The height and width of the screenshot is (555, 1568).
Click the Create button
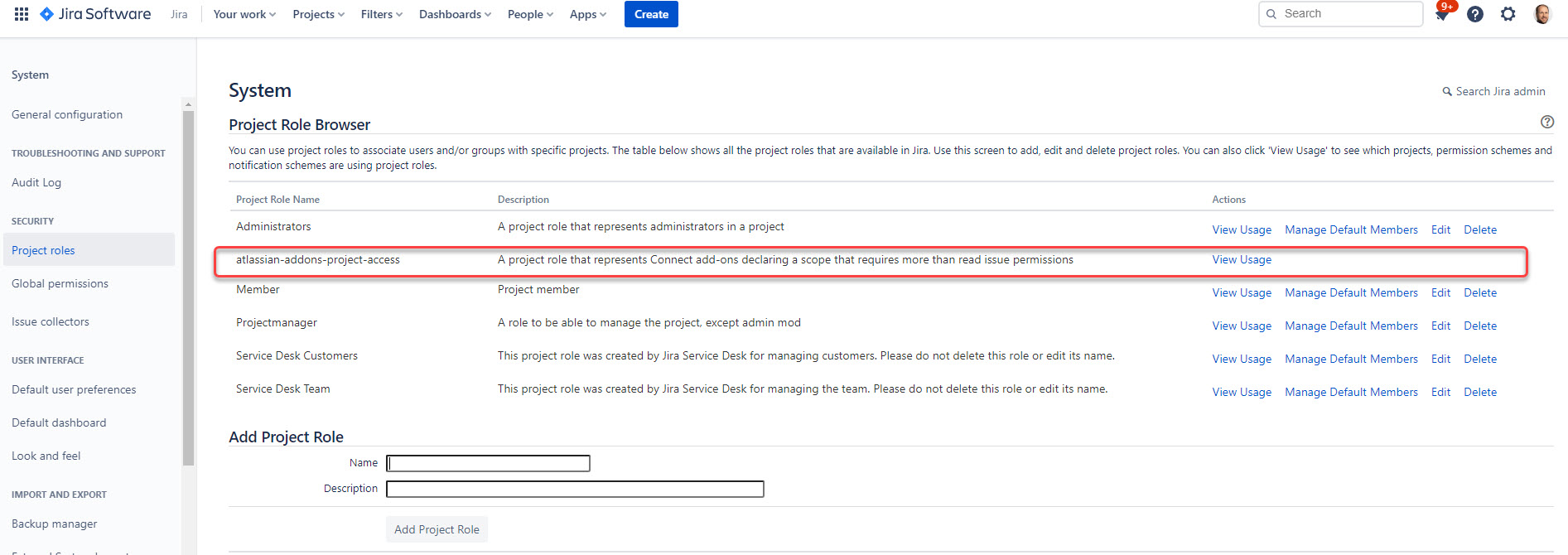(x=651, y=14)
